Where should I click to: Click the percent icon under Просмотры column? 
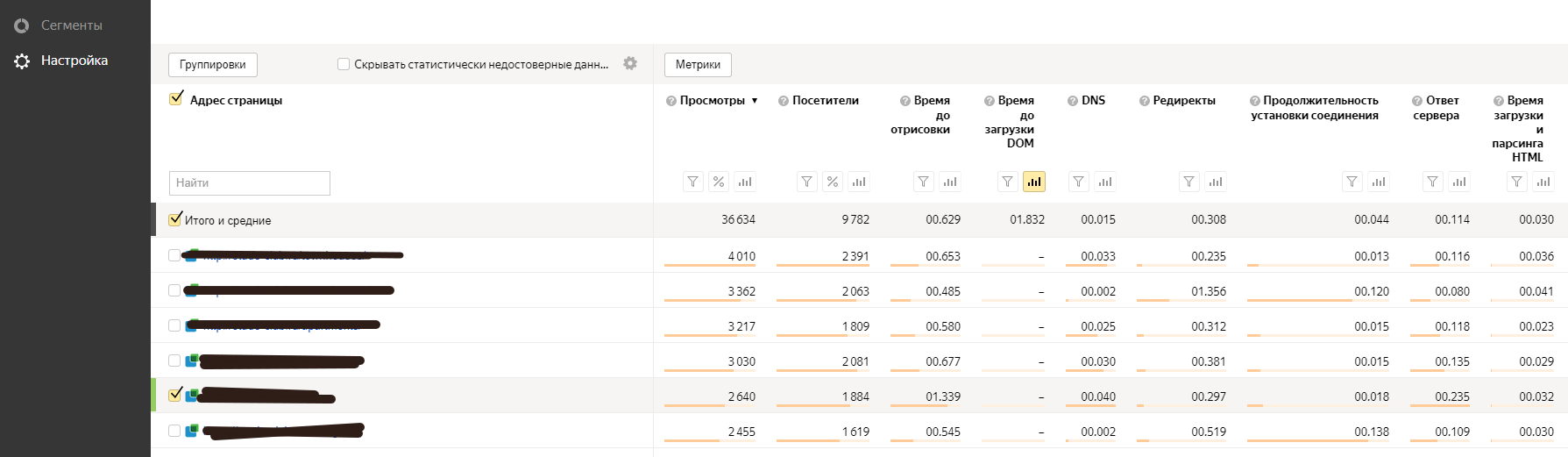tap(719, 182)
